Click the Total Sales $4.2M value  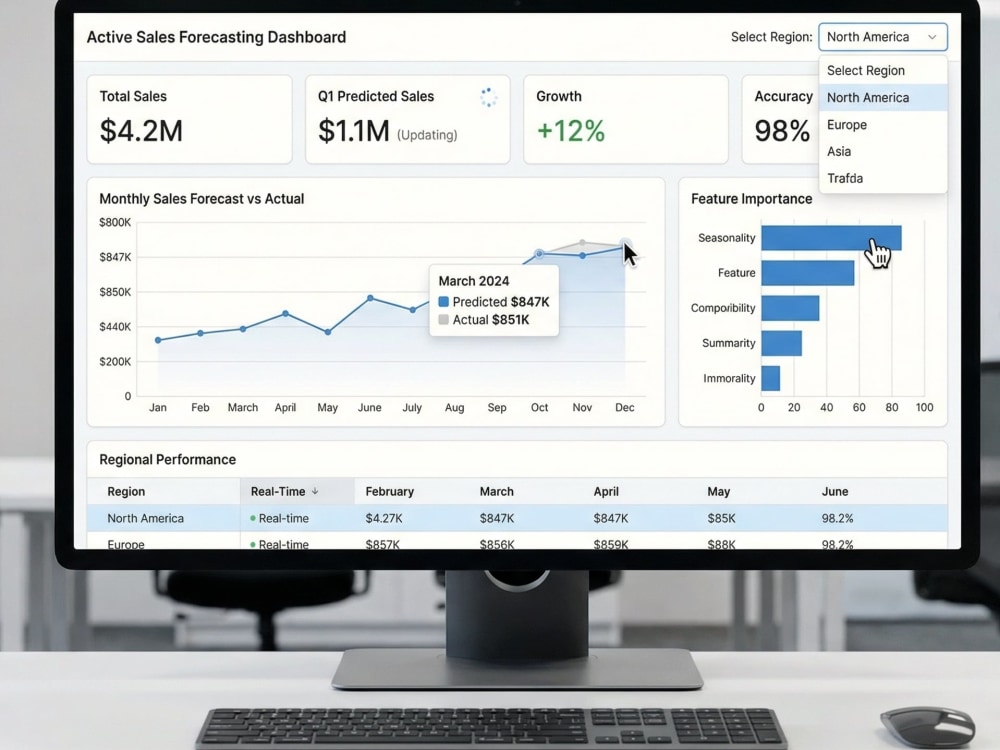[x=141, y=131]
